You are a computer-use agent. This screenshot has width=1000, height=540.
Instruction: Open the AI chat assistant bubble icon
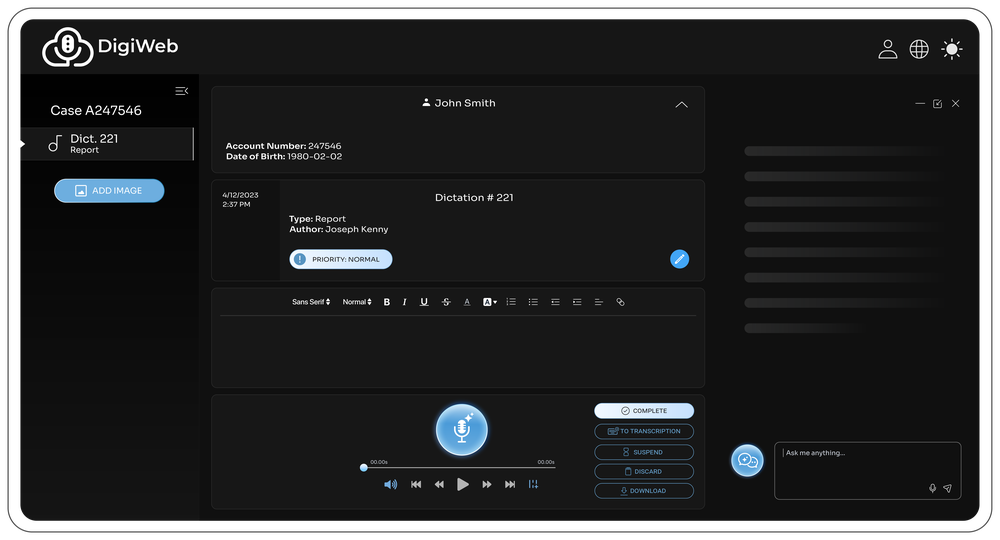click(747, 460)
